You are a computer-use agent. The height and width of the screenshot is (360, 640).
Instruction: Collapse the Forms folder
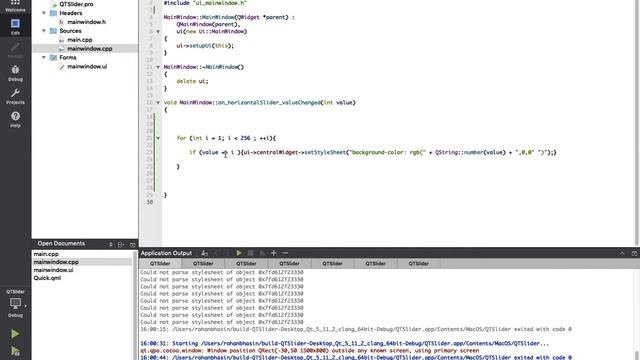click(x=44, y=58)
